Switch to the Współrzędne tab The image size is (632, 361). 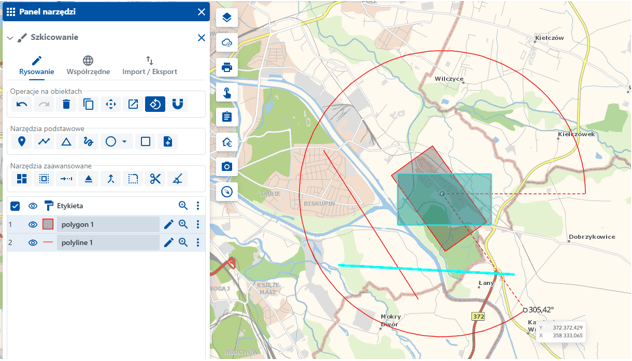[88, 66]
